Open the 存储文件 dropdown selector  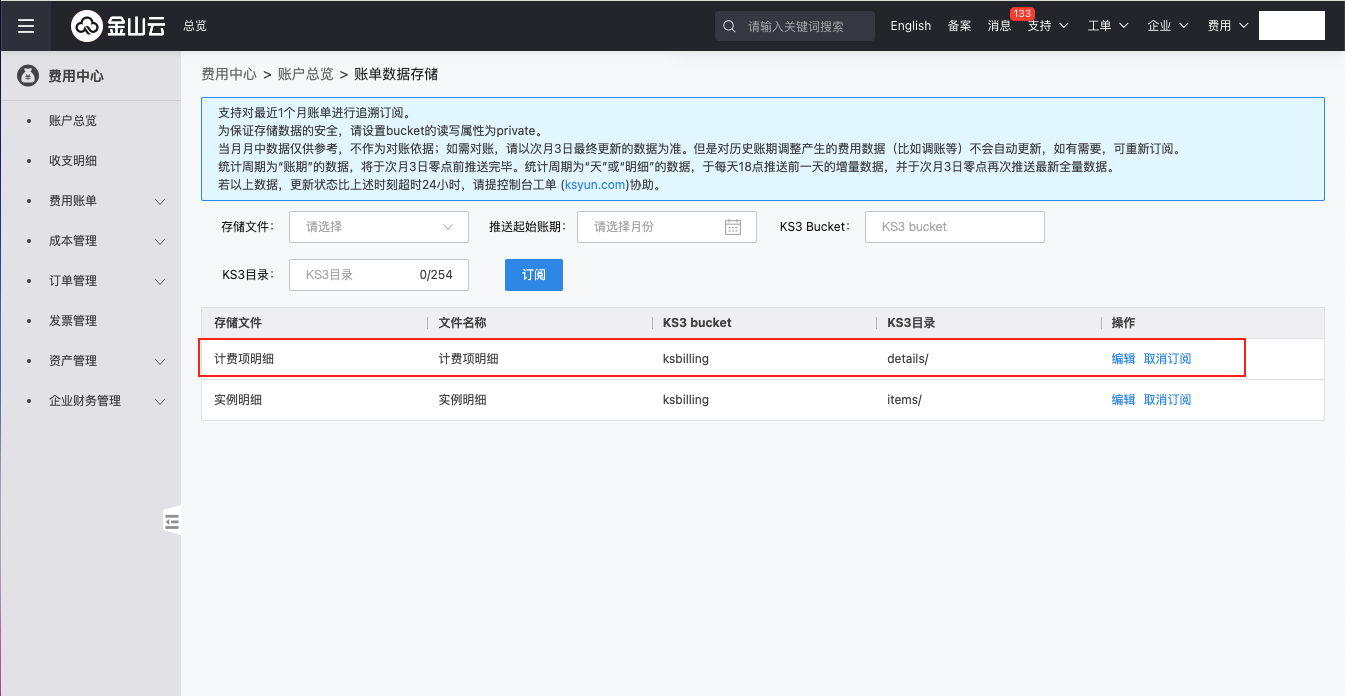click(378, 227)
